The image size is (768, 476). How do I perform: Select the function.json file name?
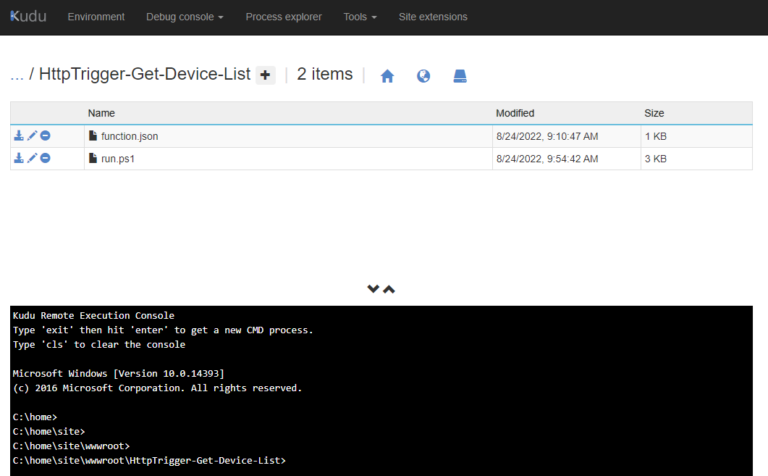(x=130, y=136)
